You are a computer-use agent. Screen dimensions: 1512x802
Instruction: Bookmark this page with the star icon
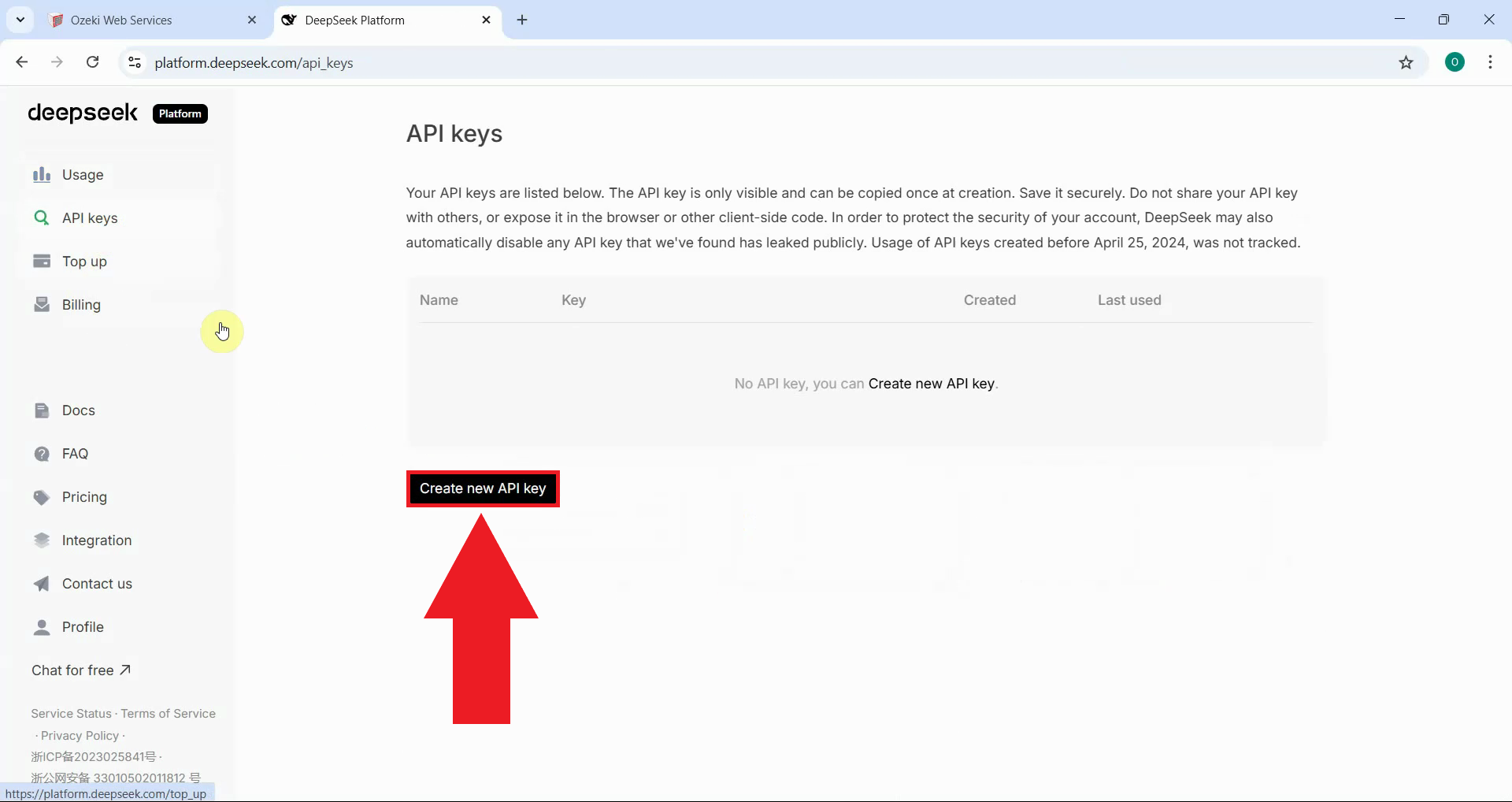point(1407,63)
